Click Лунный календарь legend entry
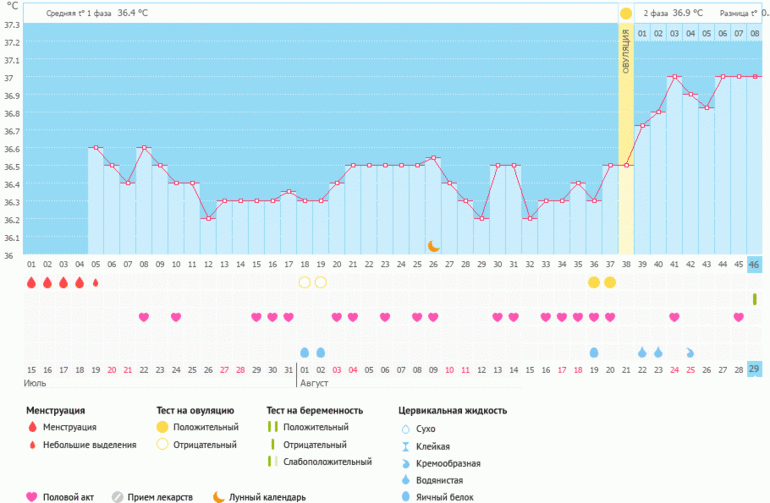Image resolution: width=770 pixels, height=503 pixels. 261,496
